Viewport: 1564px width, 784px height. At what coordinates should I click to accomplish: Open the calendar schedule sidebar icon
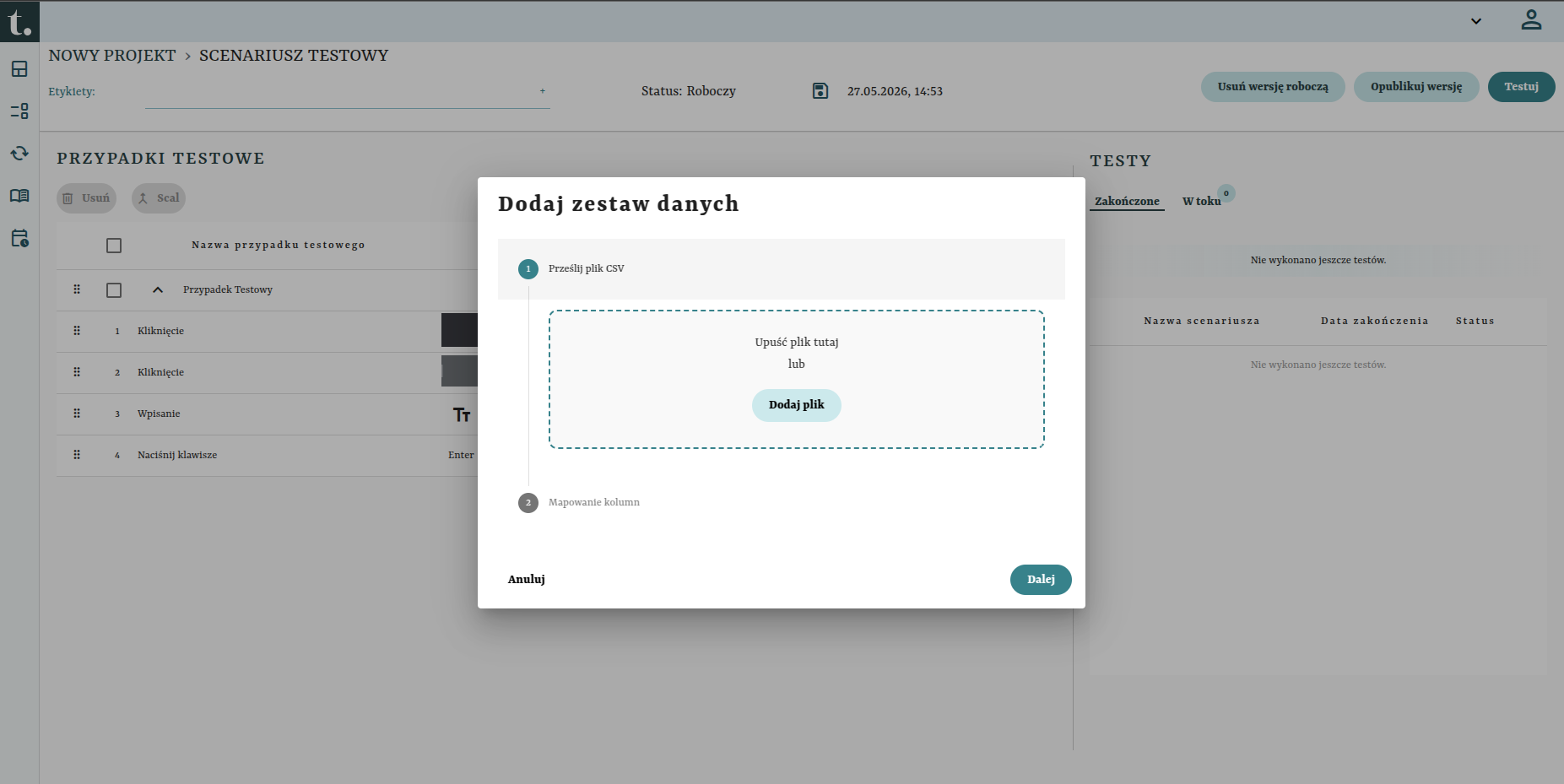tap(19, 238)
